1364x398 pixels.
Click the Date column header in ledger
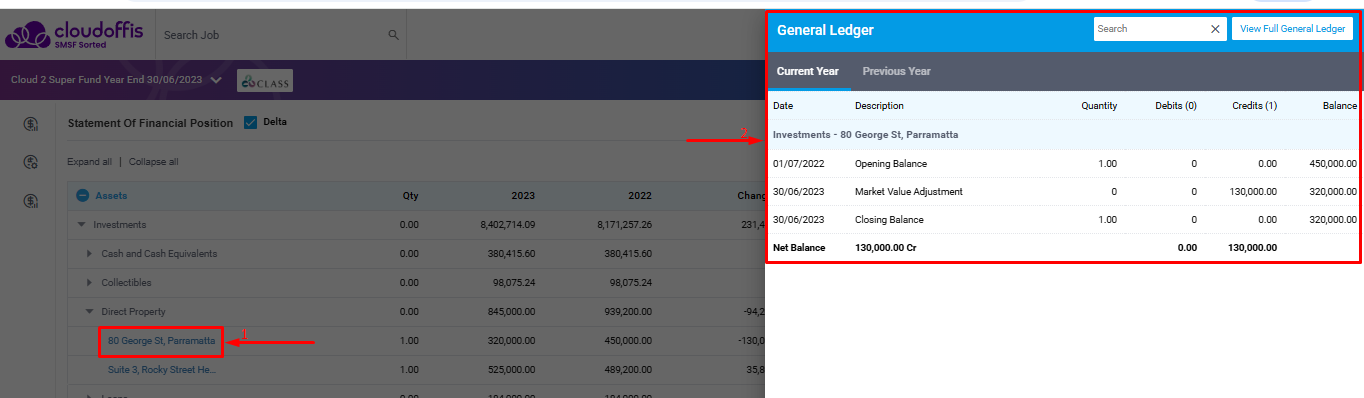(x=783, y=105)
